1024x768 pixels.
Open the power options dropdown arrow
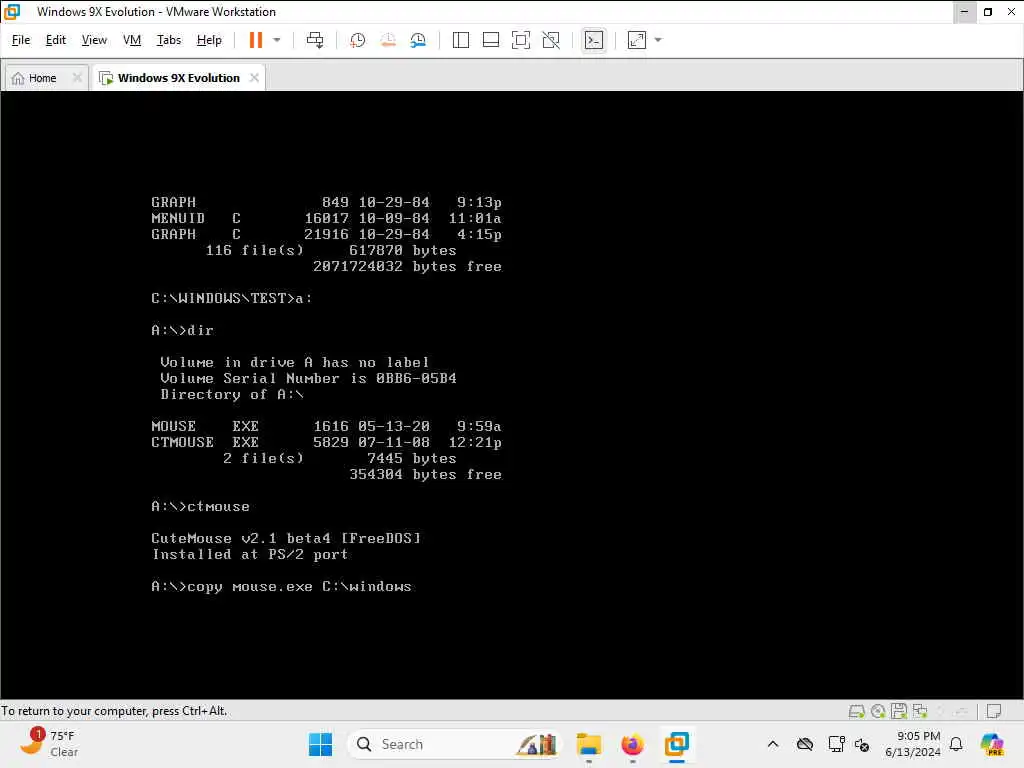click(277, 40)
